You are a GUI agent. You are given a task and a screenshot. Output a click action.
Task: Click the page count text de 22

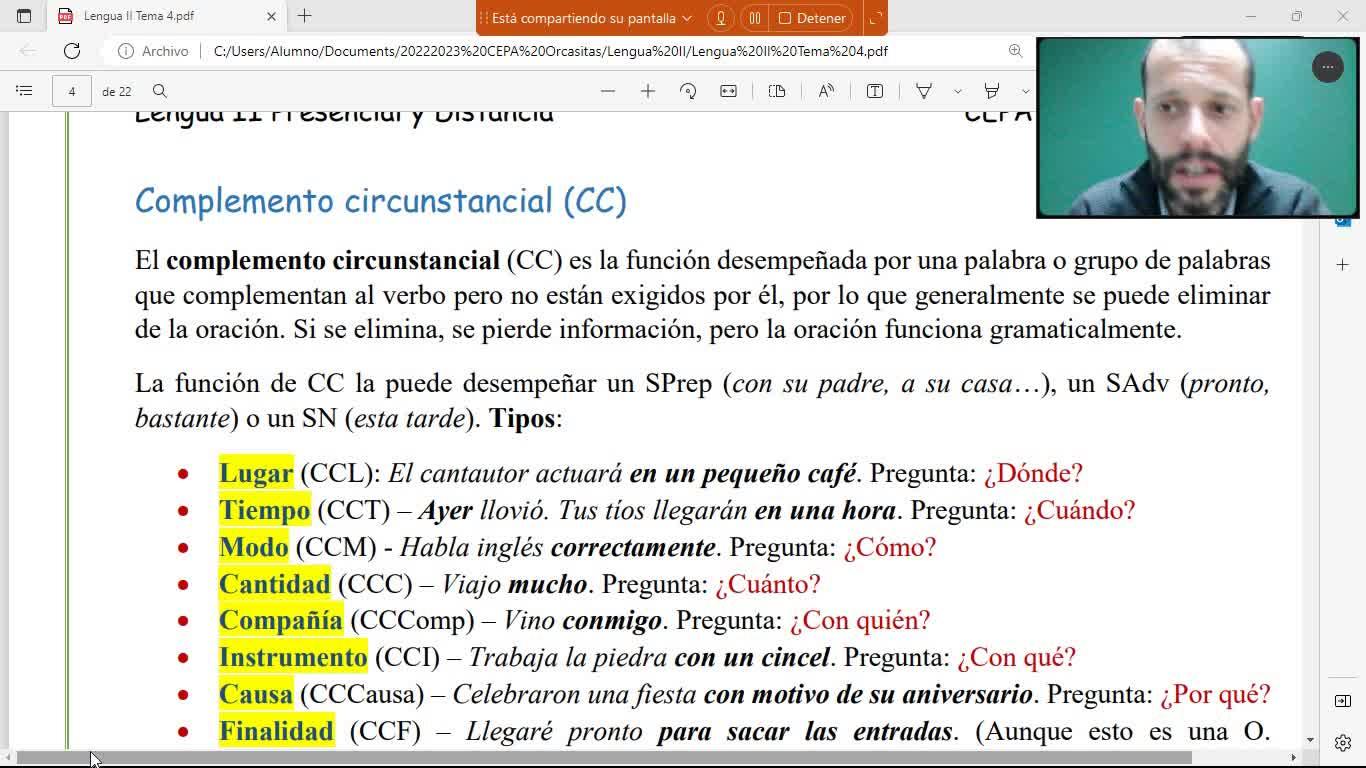(x=117, y=91)
